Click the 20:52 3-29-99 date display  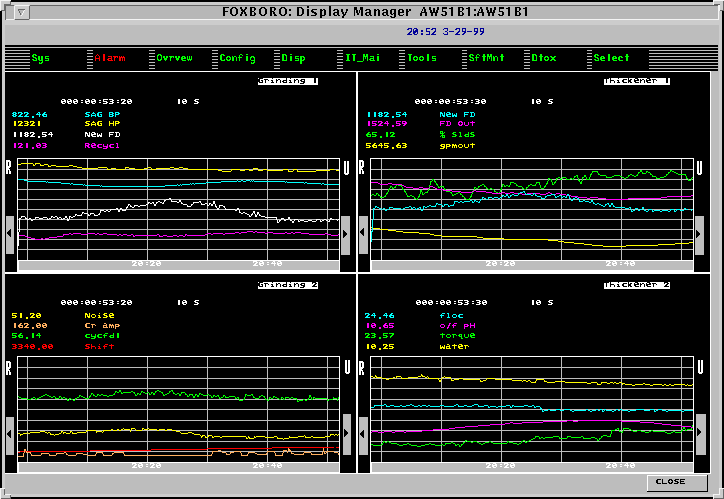pos(446,32)
